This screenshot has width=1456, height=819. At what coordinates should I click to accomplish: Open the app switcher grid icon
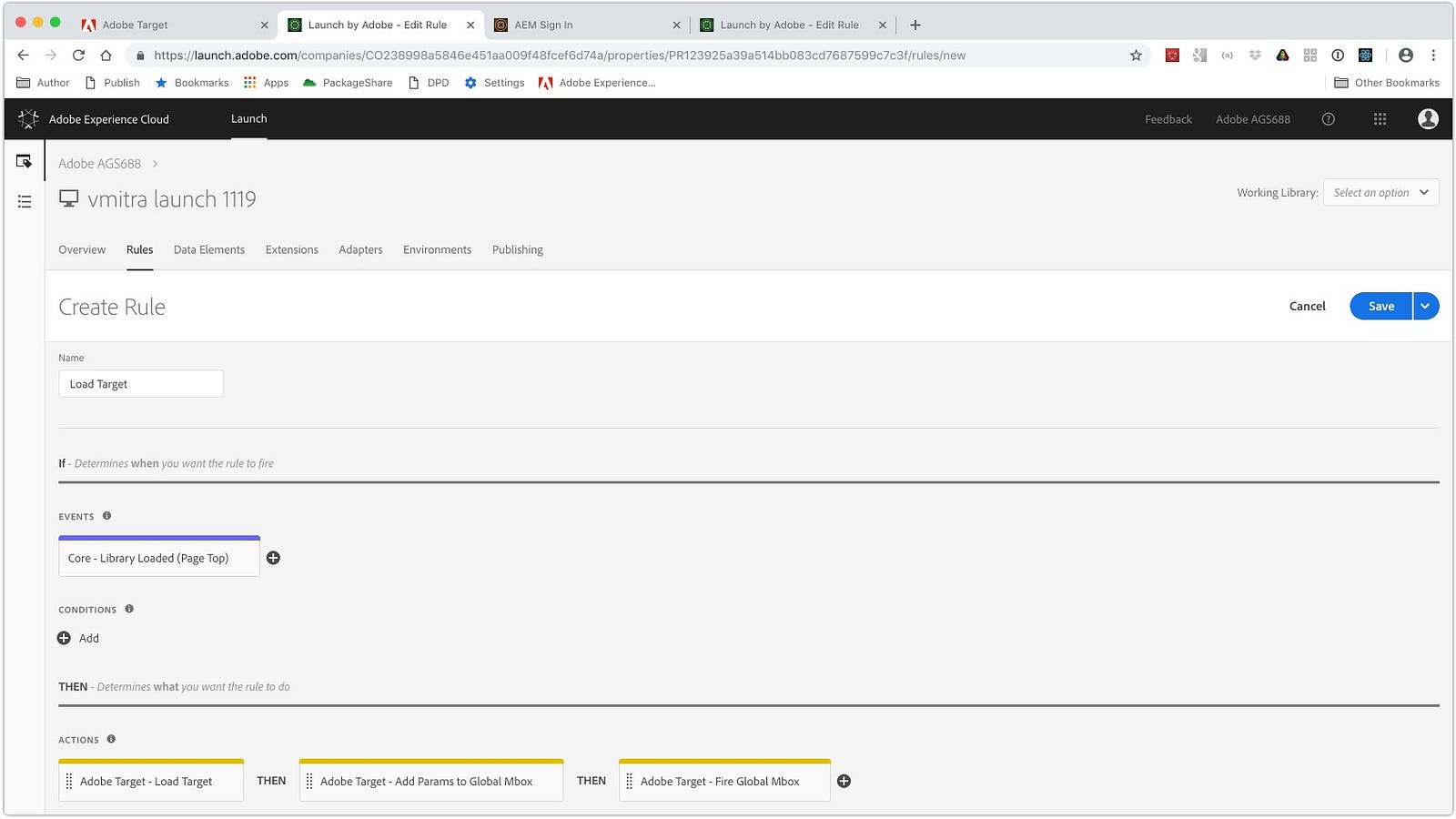(x=1380, y=119)
